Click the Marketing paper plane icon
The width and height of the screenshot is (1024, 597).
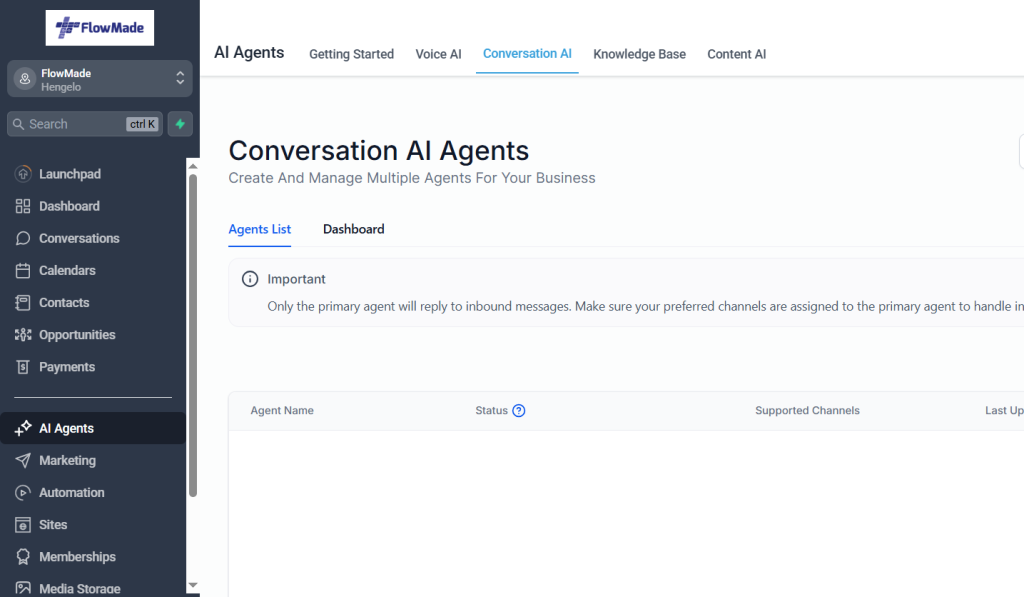tap(23, 460)
